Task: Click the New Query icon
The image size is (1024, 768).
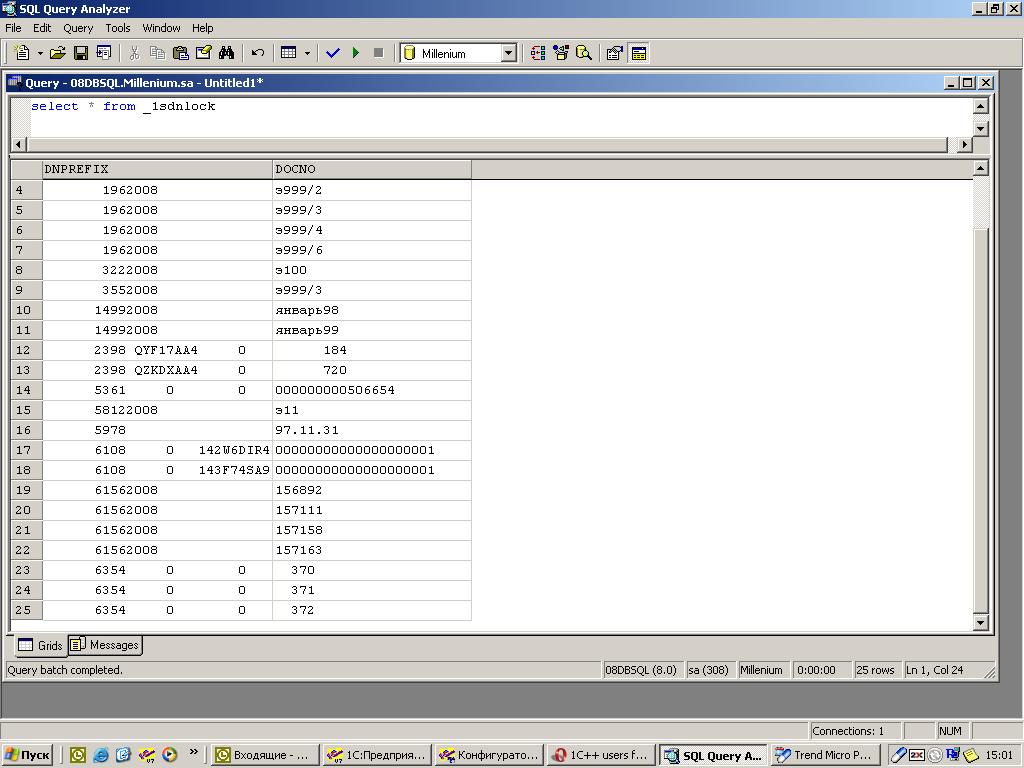Action: click(x=22, y=53)
